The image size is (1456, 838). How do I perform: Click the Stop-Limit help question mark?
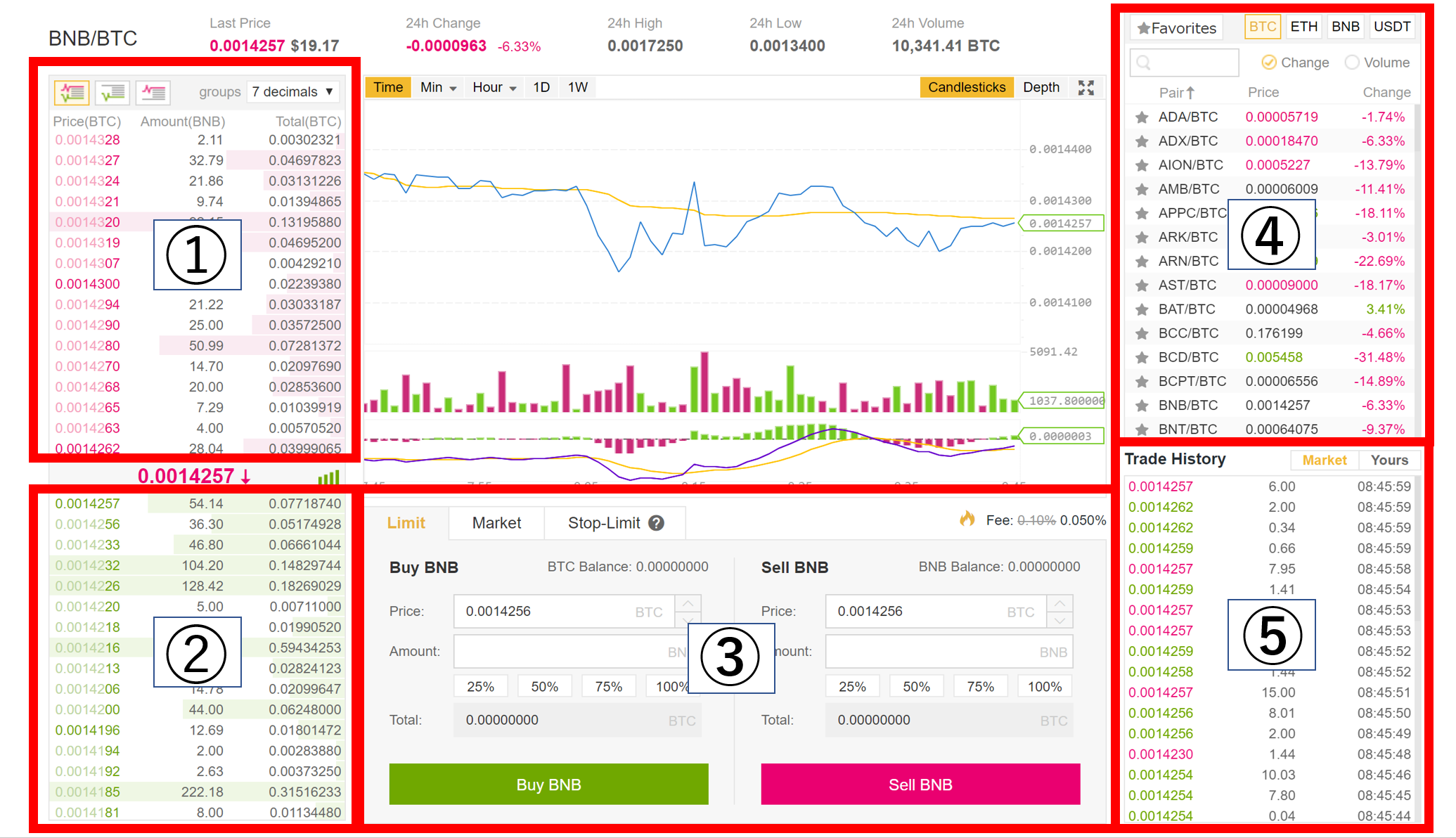click(x=656, y=523)
